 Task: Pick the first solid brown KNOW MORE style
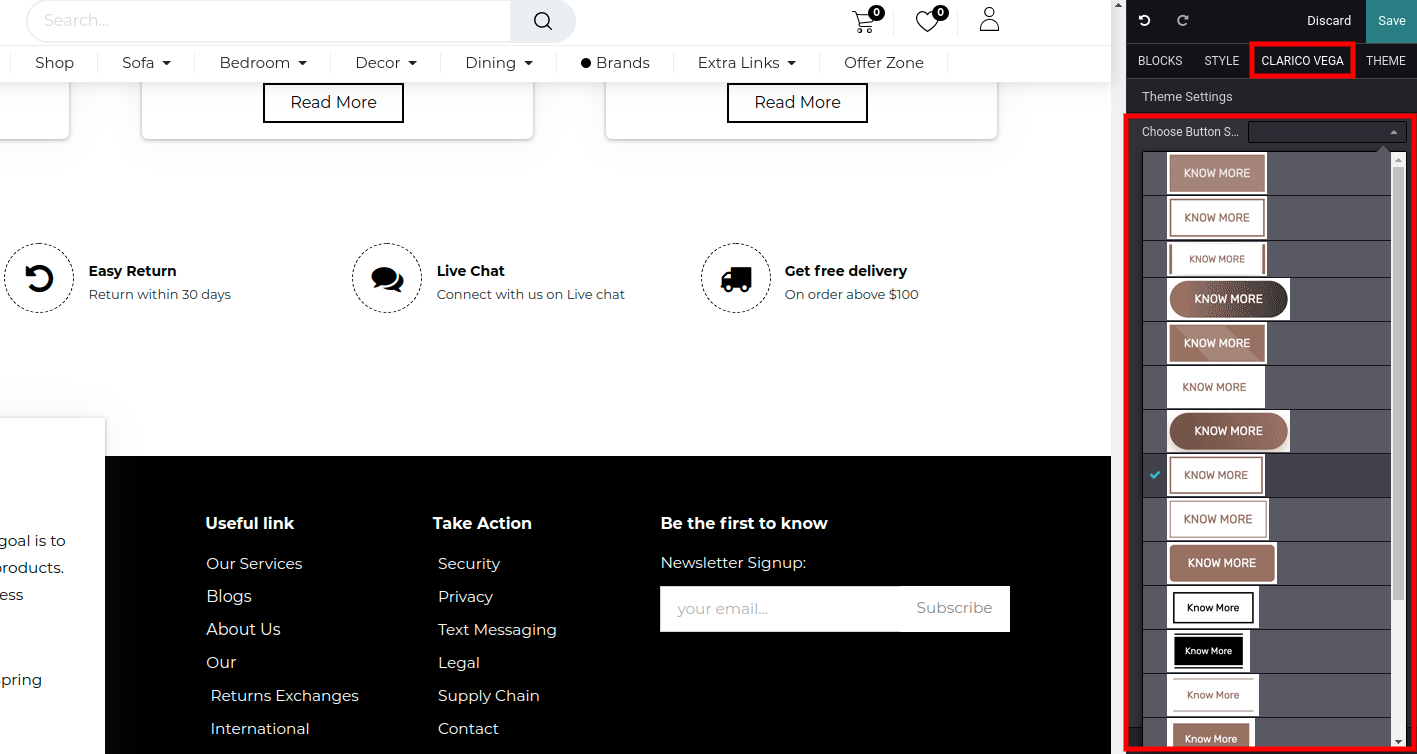coord(1216,173)
